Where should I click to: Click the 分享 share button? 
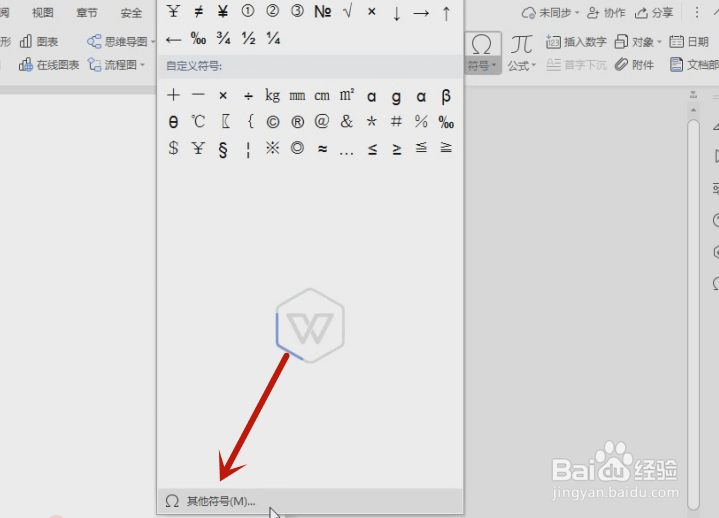(654, 13)
